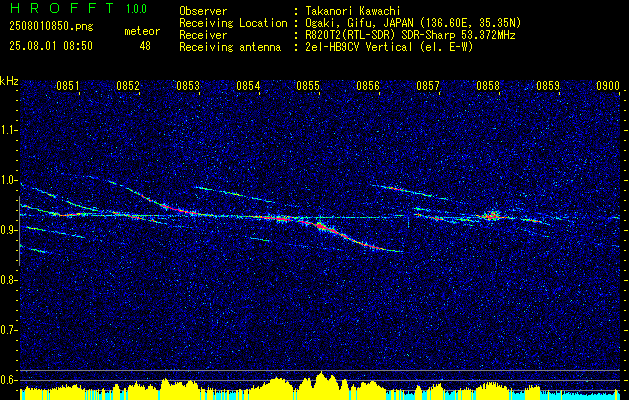The height and width of the screenshot is (400, 629).
Task: Click the kHz axis unit label
Action: (x=9, y=81)
